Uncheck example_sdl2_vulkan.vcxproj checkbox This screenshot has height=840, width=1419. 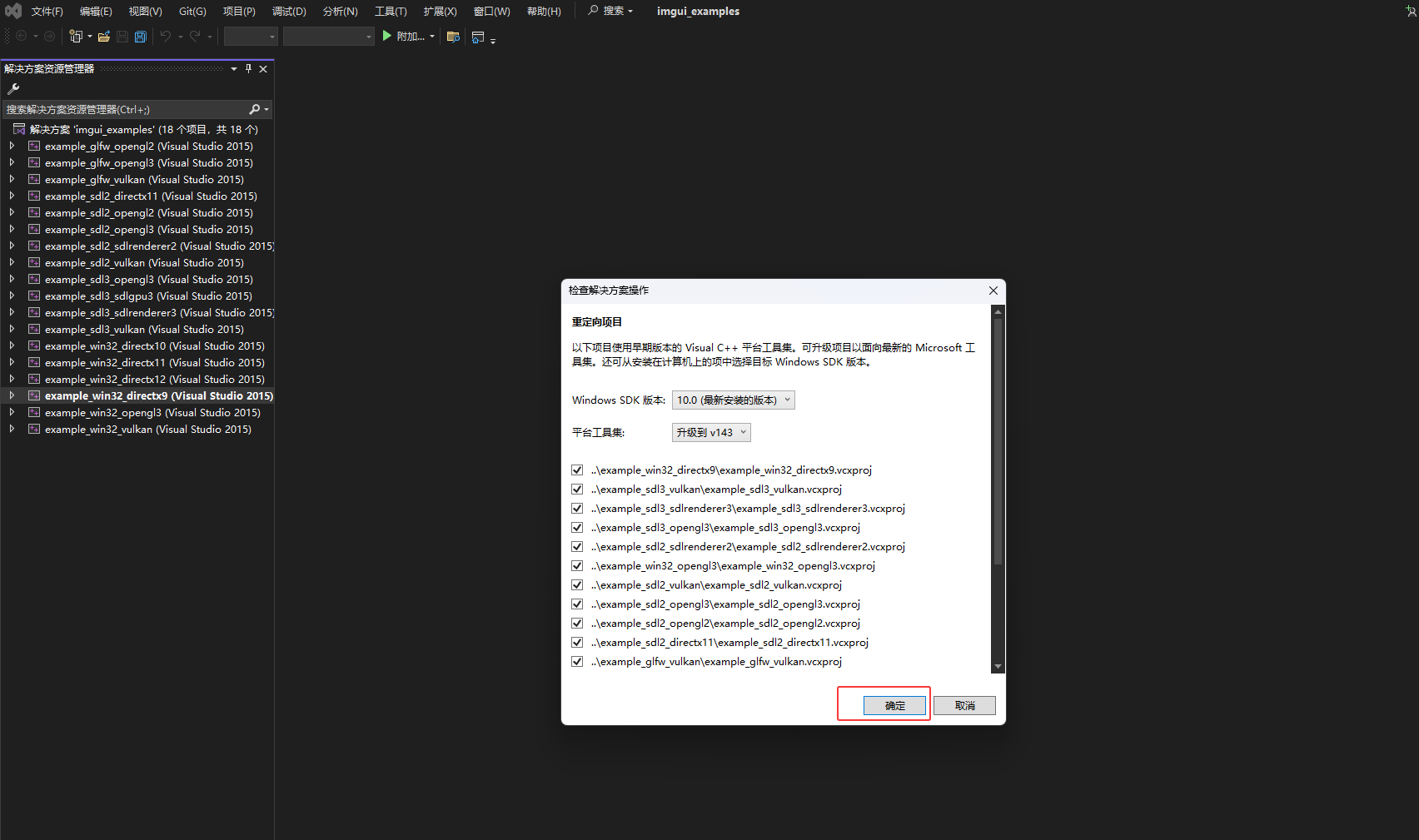[577, 585]
